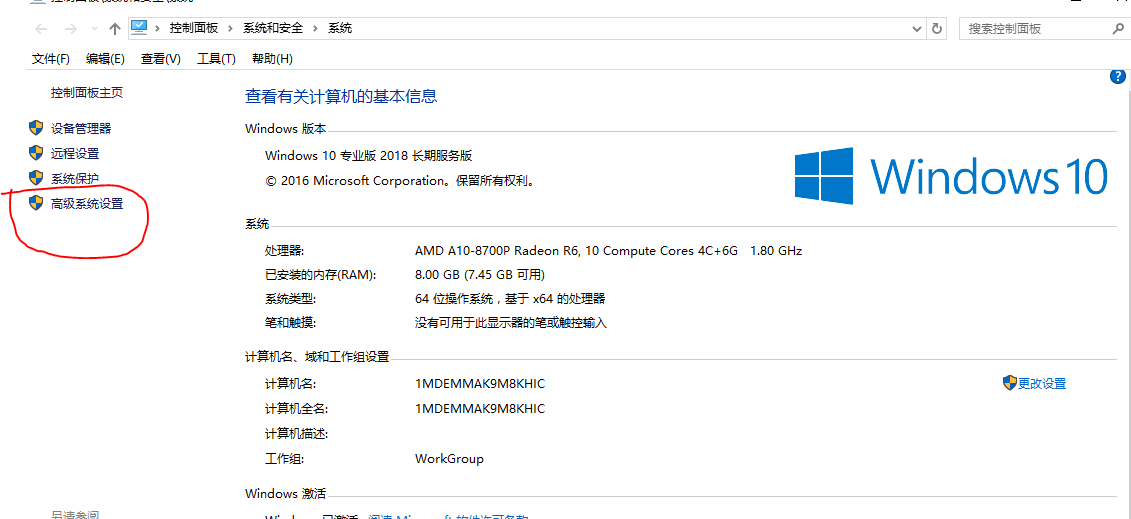Click shield icon beside 远程设置

(36, 153)
